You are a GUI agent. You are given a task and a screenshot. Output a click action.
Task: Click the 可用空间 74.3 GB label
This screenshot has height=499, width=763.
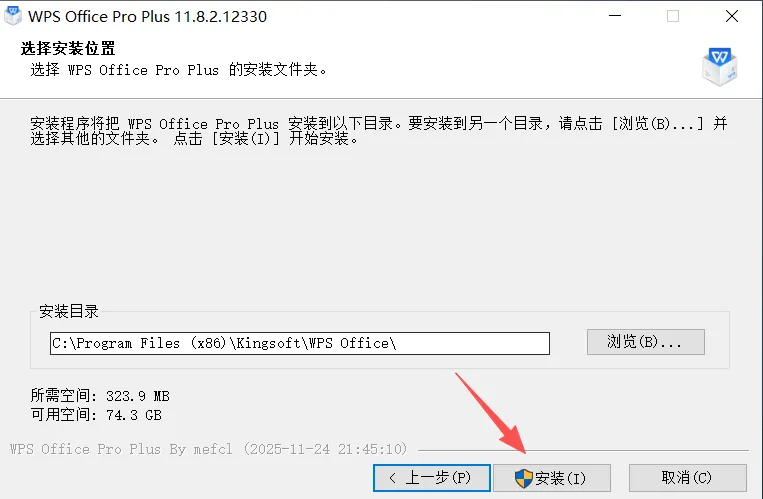96,415
